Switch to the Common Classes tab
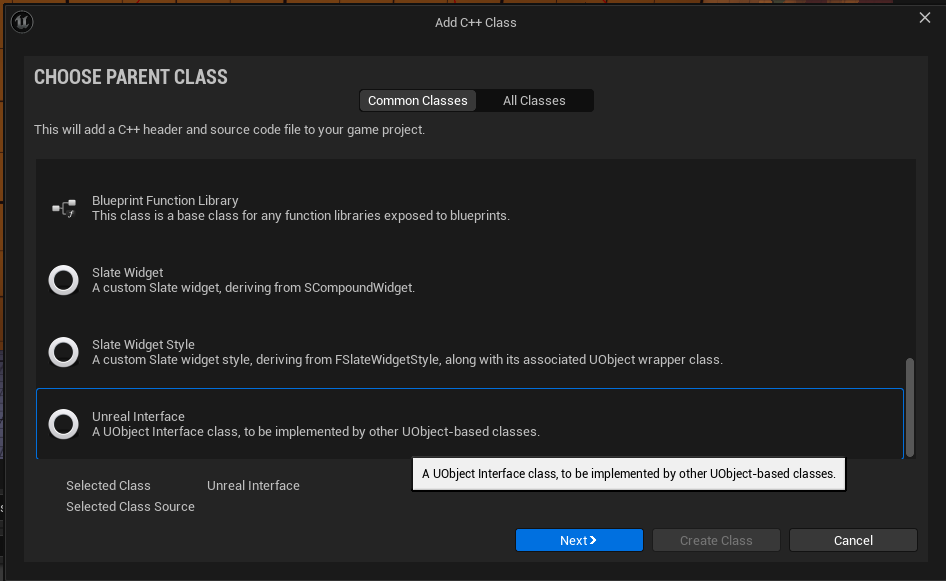946x581 pixels. (417, 101)
